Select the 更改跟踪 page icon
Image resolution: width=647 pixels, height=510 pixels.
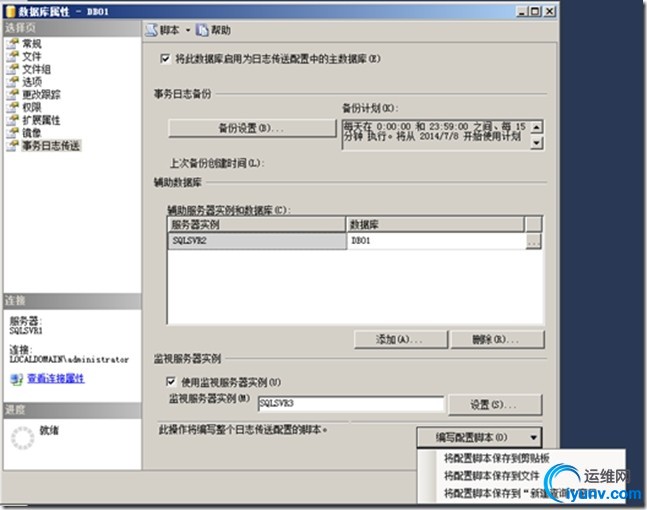point(13,94)
